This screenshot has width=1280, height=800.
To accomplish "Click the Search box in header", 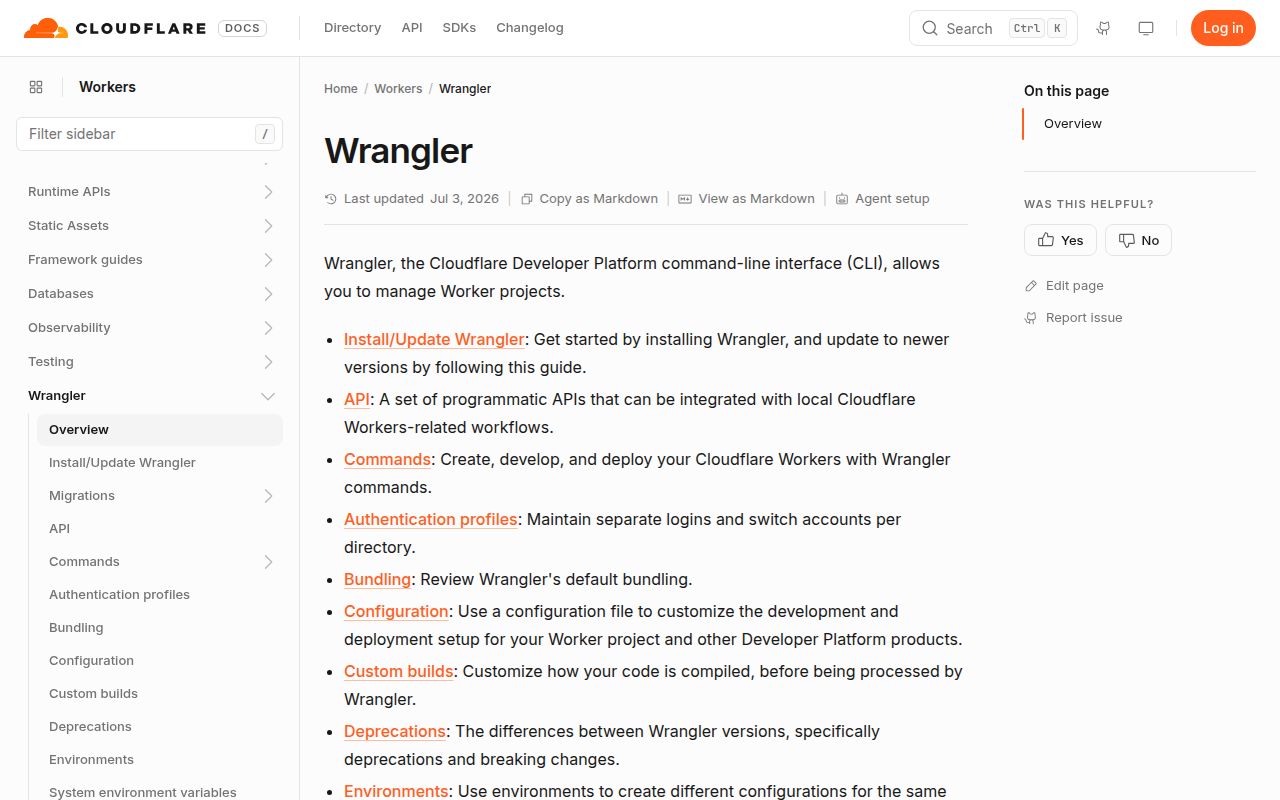I will [993, 28].
